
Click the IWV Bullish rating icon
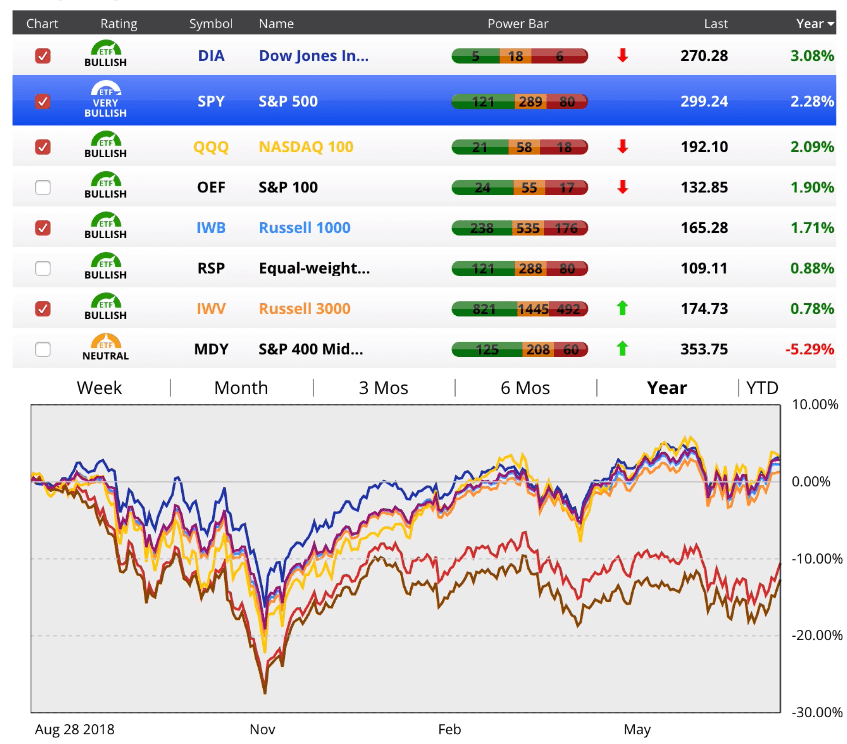click(105, 307)
